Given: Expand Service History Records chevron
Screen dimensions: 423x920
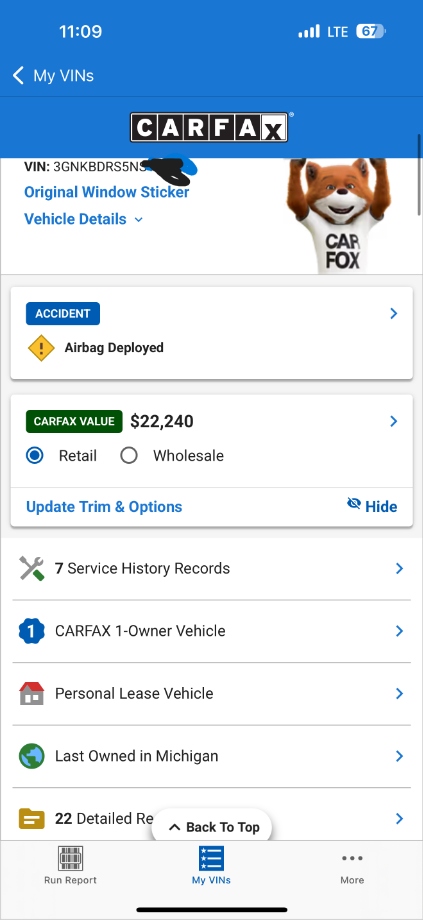Looking at the screenshot, I should [x=400, y=569].
